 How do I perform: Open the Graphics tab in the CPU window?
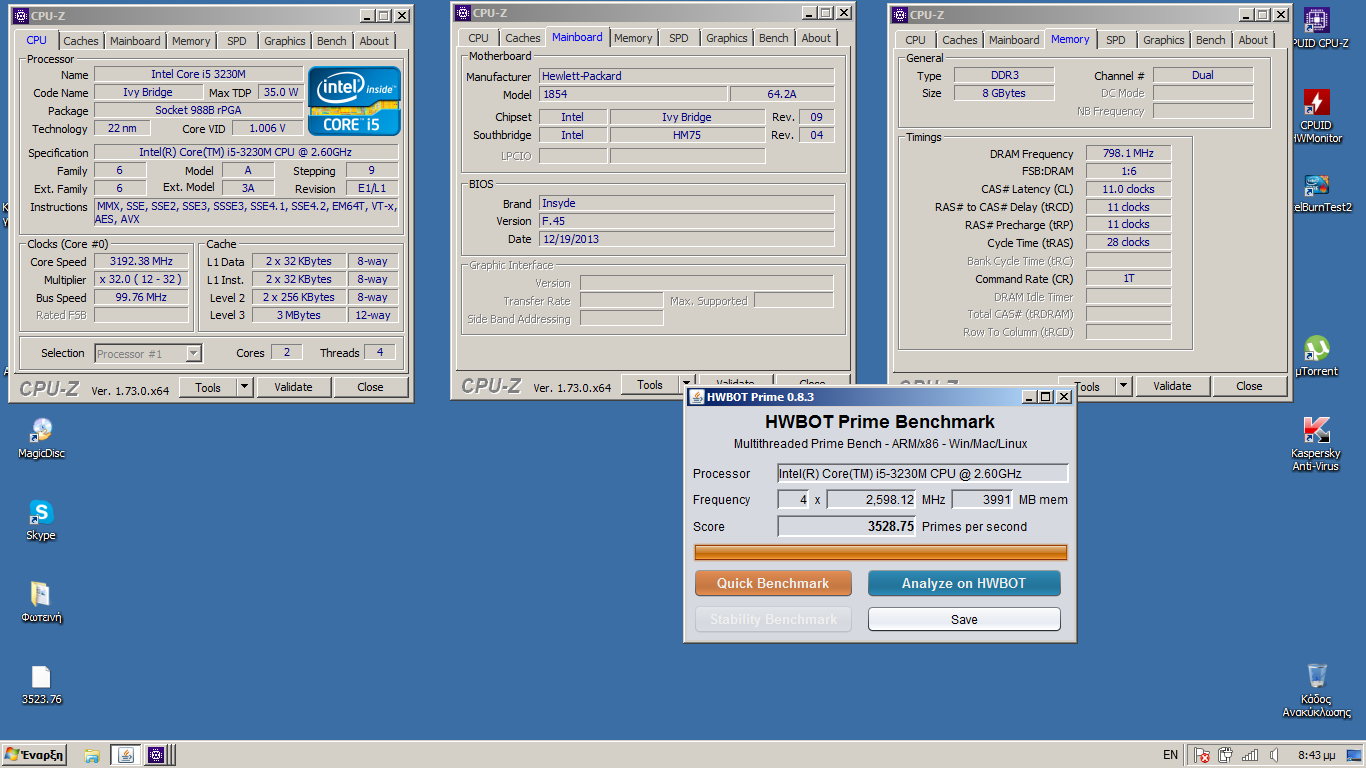click(285, 41)
